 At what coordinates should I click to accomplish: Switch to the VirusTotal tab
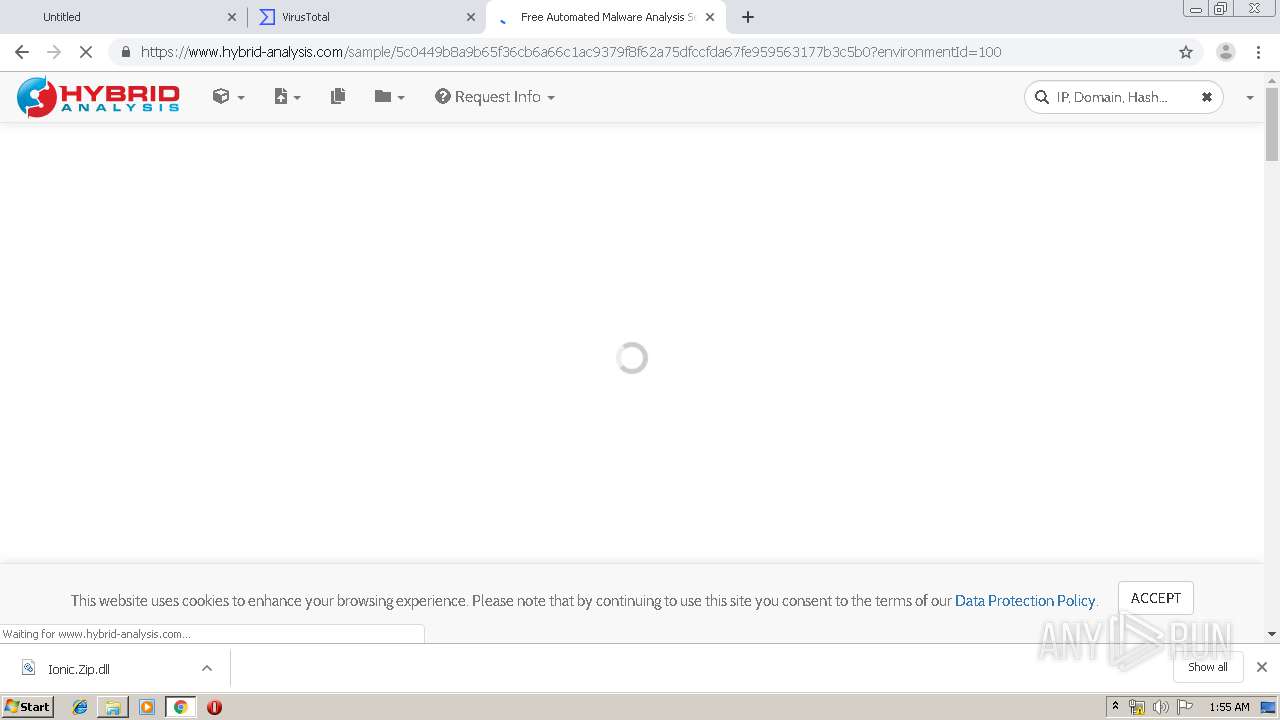tap(366, 17)
